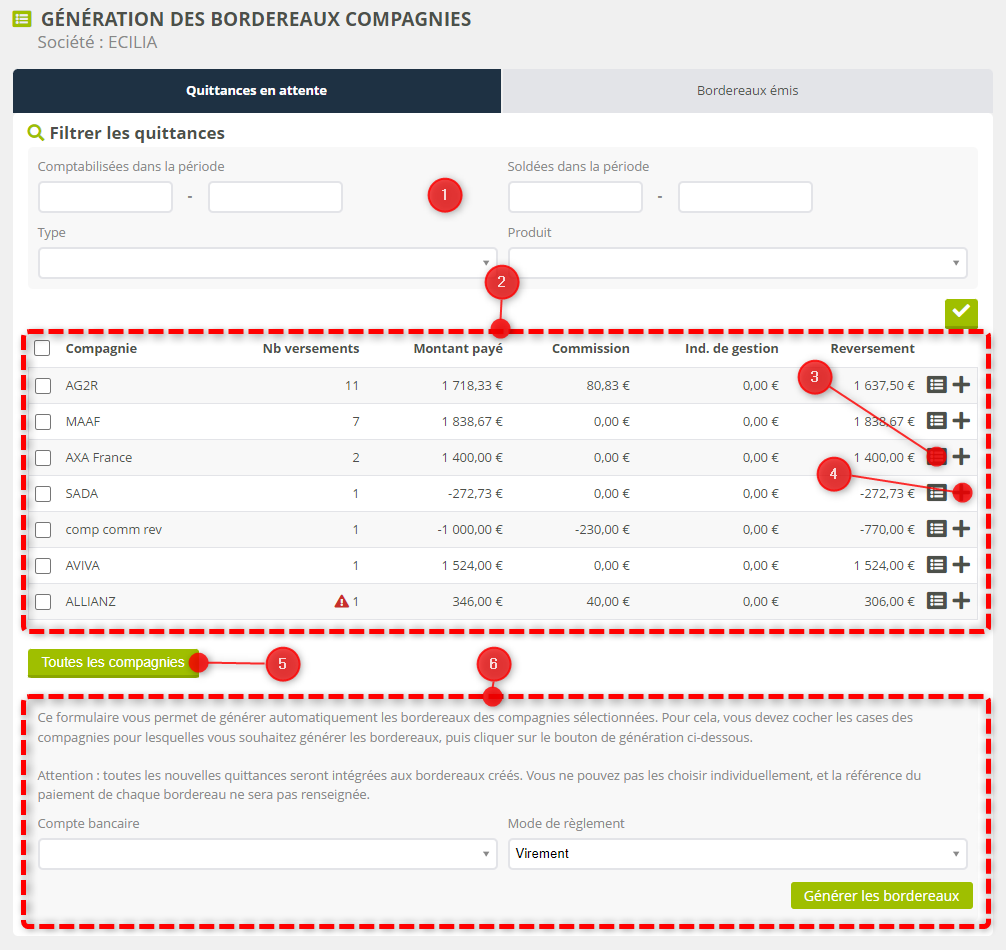This screenshot has height=950, width=1006.
Task: Click the warning triangle on ALLIANZ row
Action: pyautogui.click(x=341, y=601)
